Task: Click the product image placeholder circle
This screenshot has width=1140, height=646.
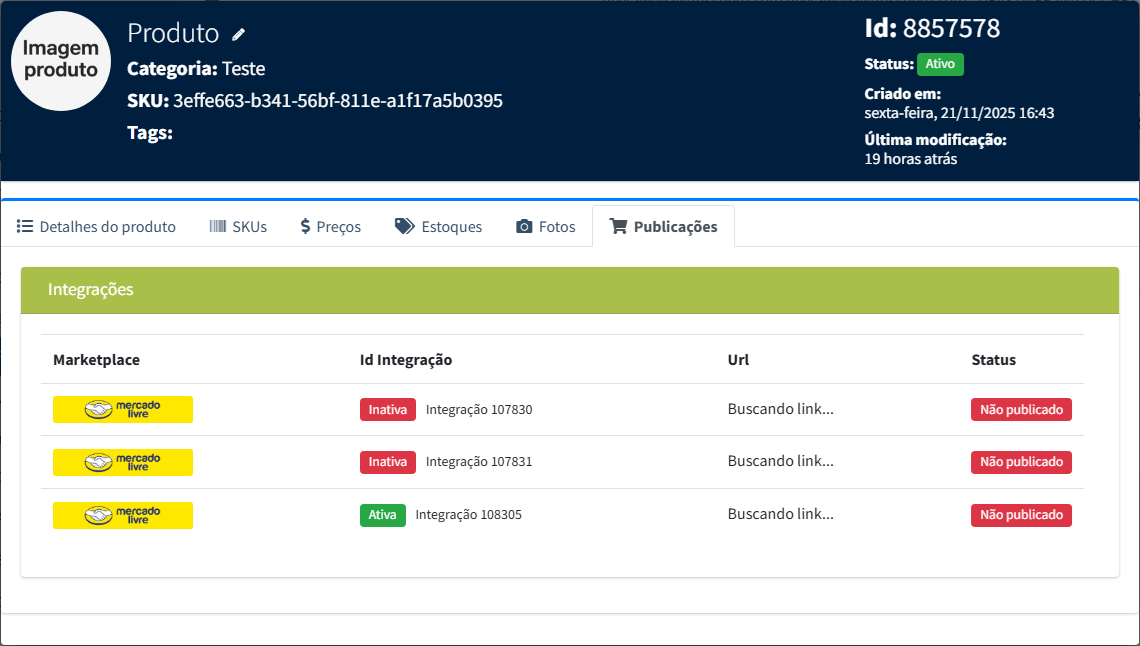Action: 61,61
